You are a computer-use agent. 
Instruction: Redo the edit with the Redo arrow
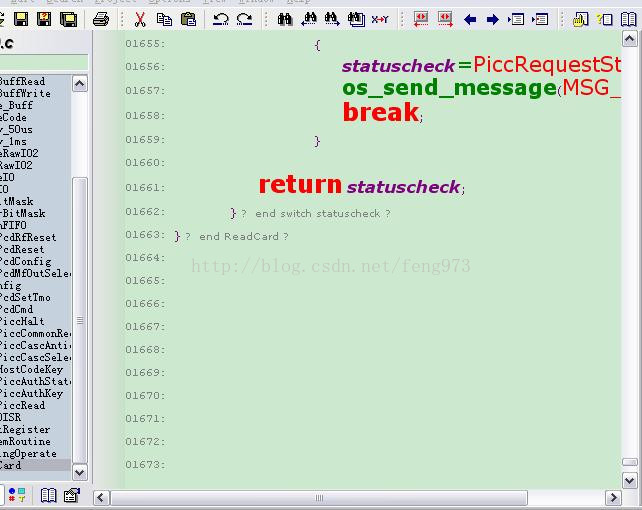(244, 19)
